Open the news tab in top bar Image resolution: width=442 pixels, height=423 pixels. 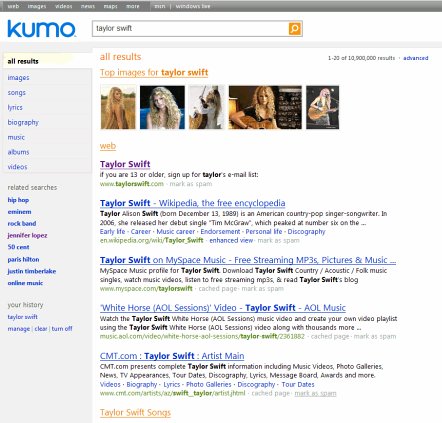[88, 6]
